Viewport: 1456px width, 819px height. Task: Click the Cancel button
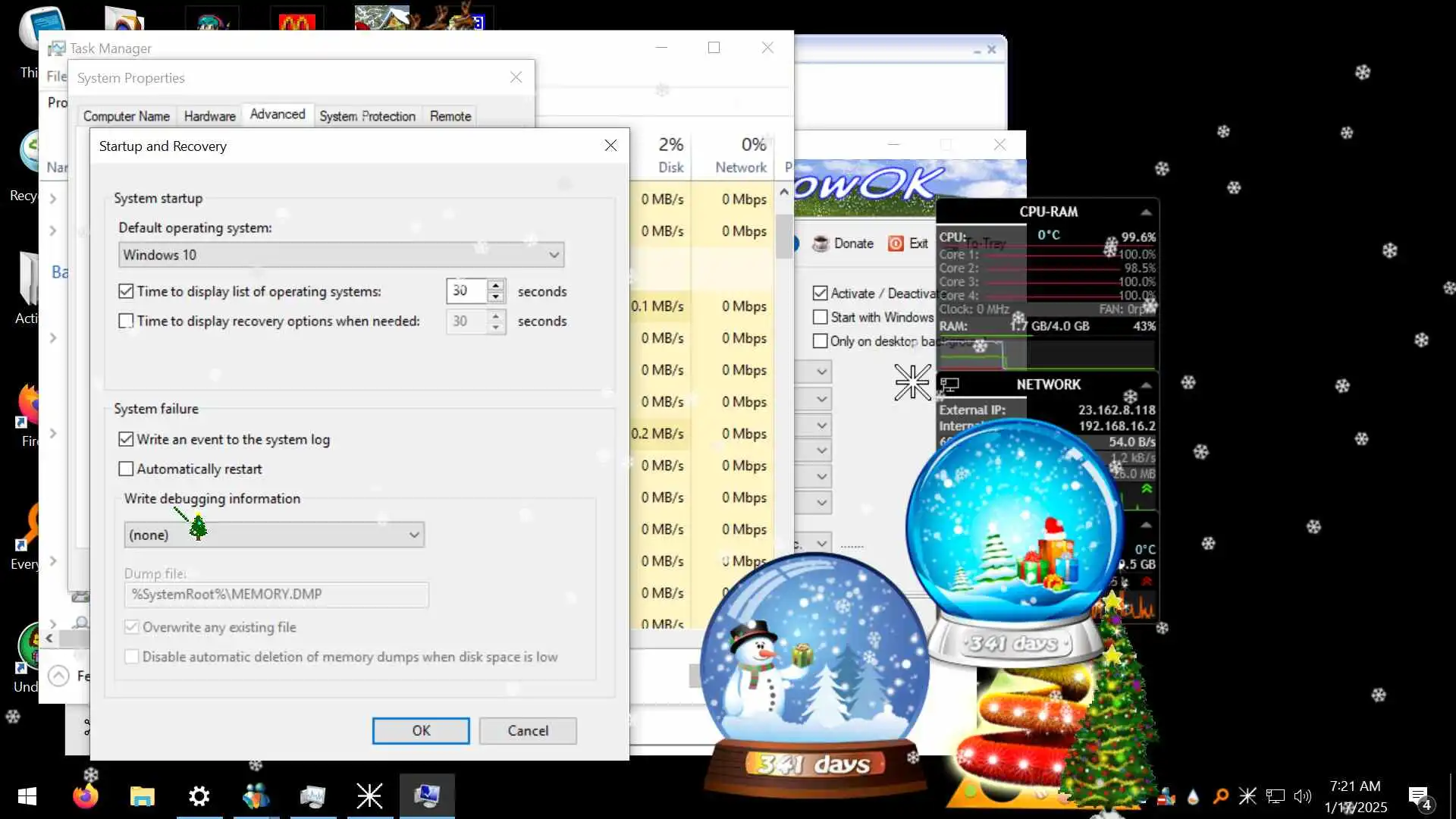coord(528,731)
